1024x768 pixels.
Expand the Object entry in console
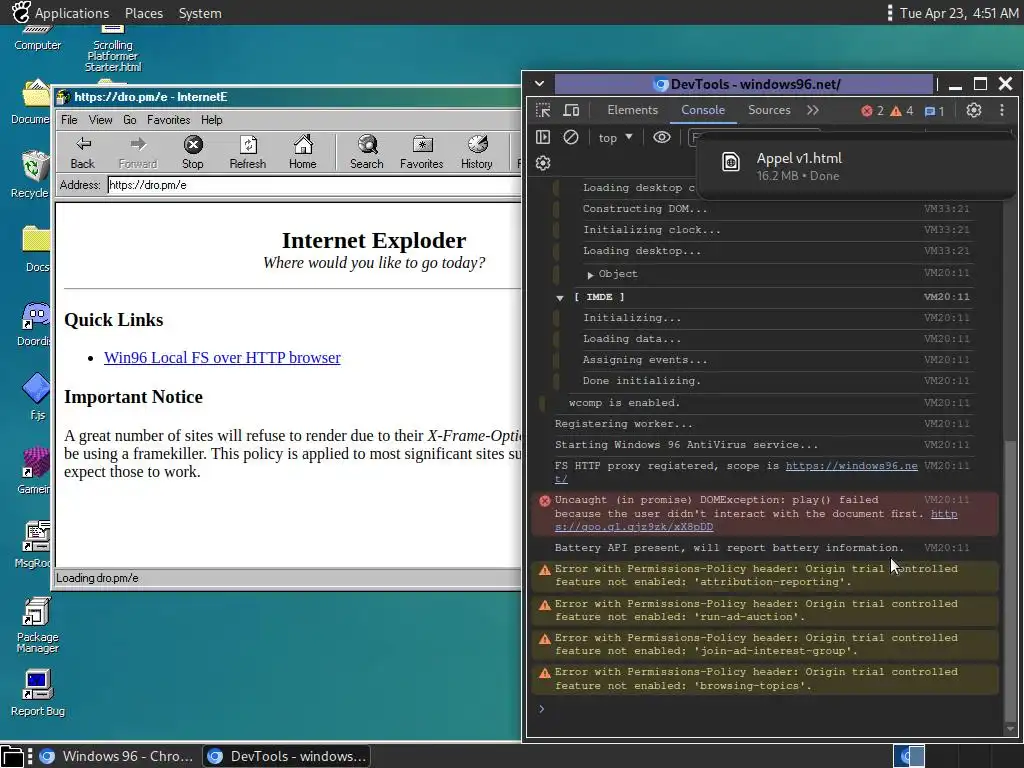pyautogui.click(x=590, y=274)
